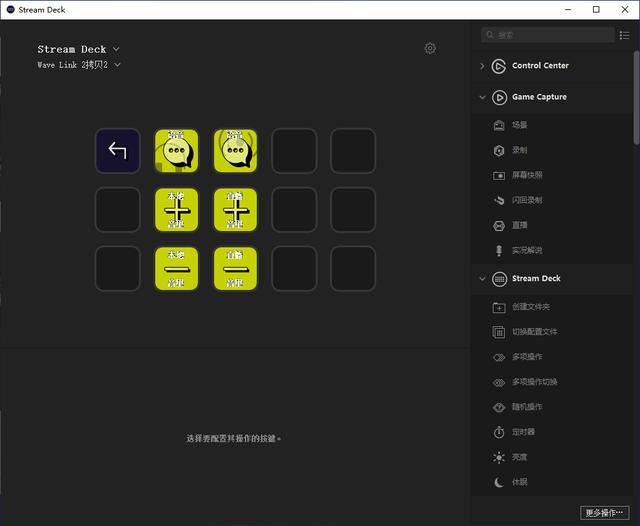This screenshot has height=526, width=640.
Task: Focus the action search field
Action: [548, 35]
